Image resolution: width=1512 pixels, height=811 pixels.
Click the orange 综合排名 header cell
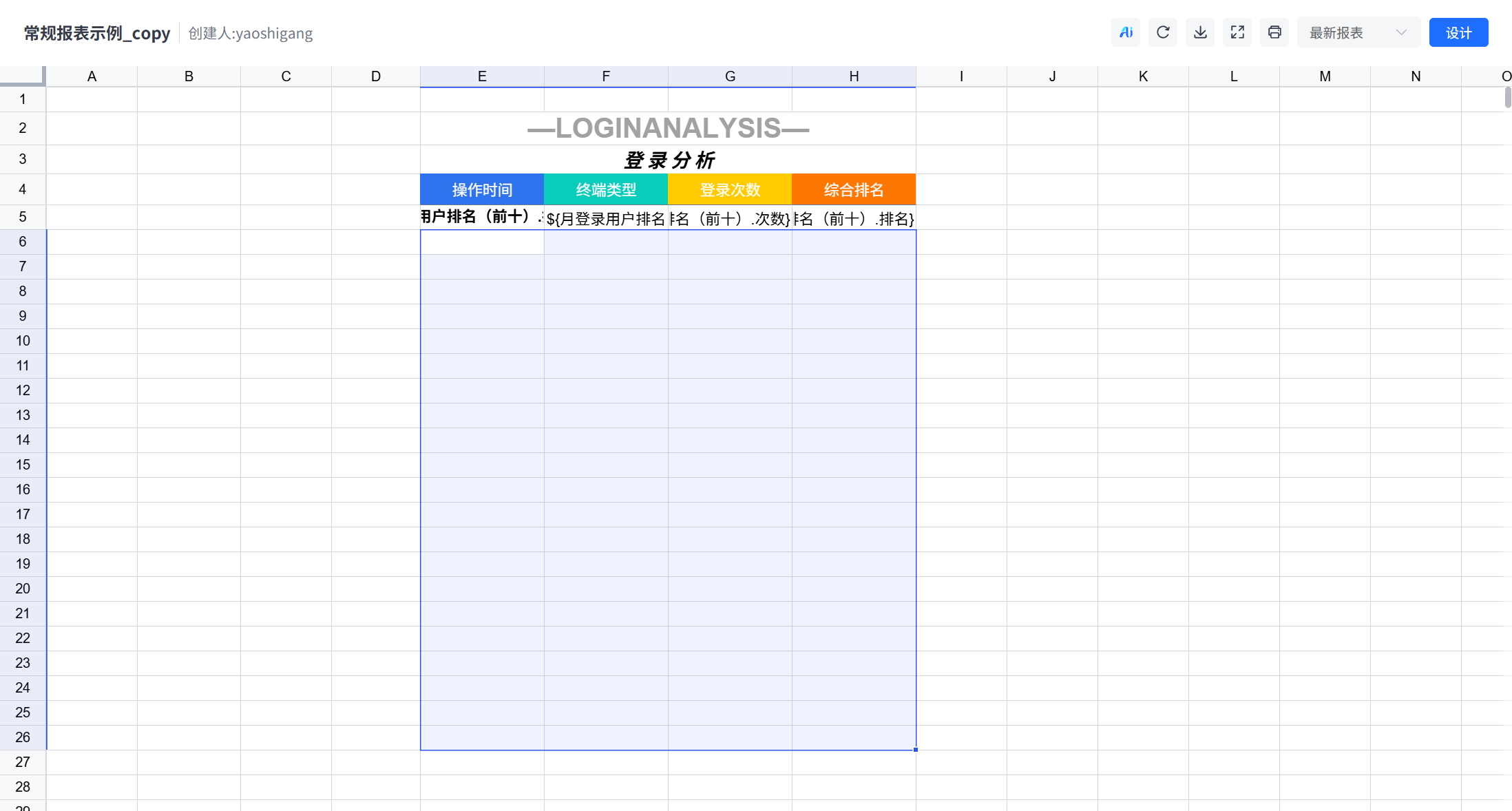(x=854, y=189)
